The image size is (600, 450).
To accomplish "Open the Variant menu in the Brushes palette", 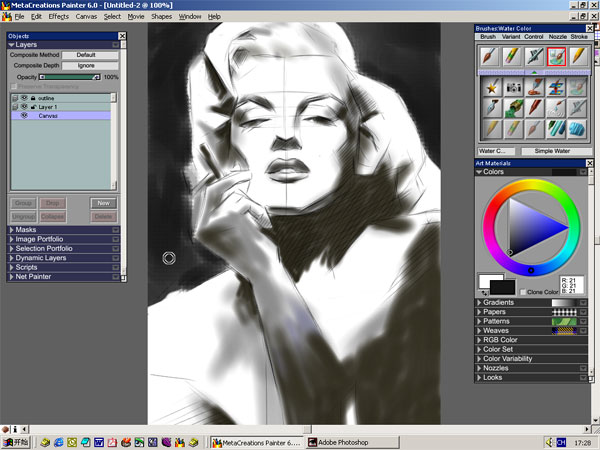I will click(x=511, y=37).
